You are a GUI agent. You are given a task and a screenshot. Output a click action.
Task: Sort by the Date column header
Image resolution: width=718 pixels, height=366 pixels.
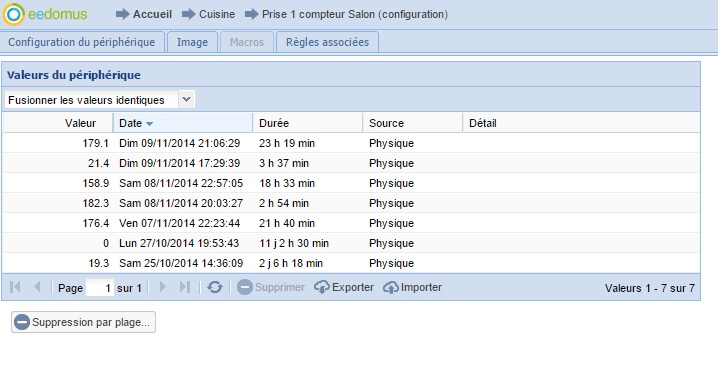pyautogui.click(x=183, y=123)
